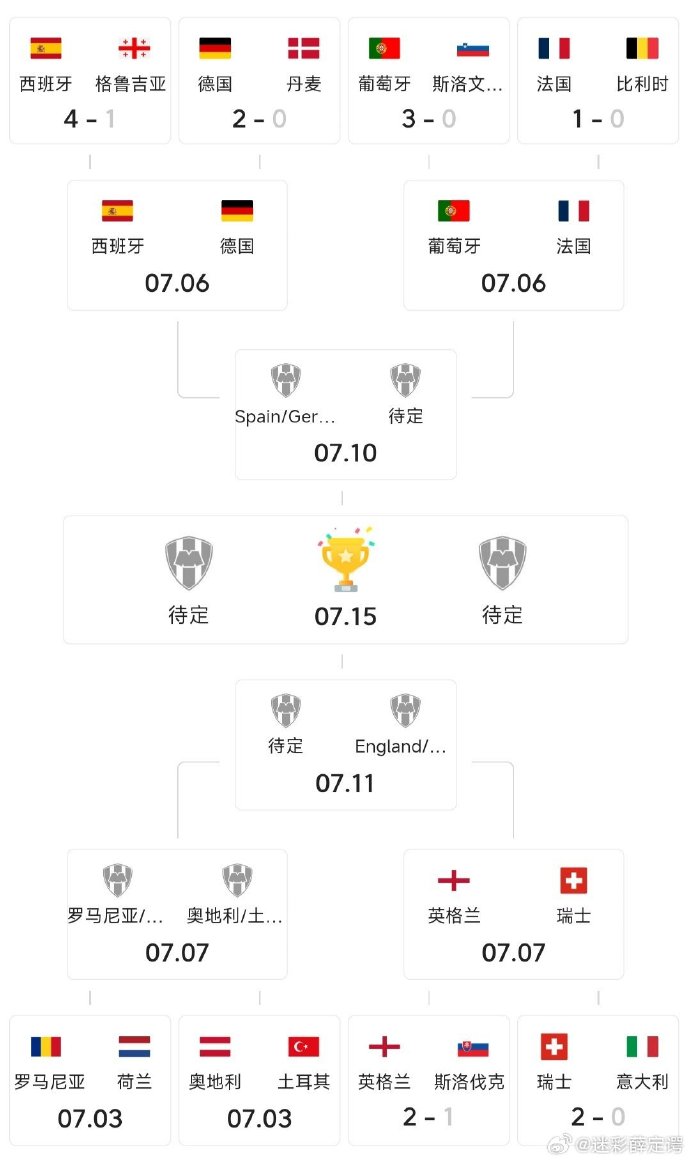
Task: Click Netherlands flag beside Romania
Action: click(134, 1046)
